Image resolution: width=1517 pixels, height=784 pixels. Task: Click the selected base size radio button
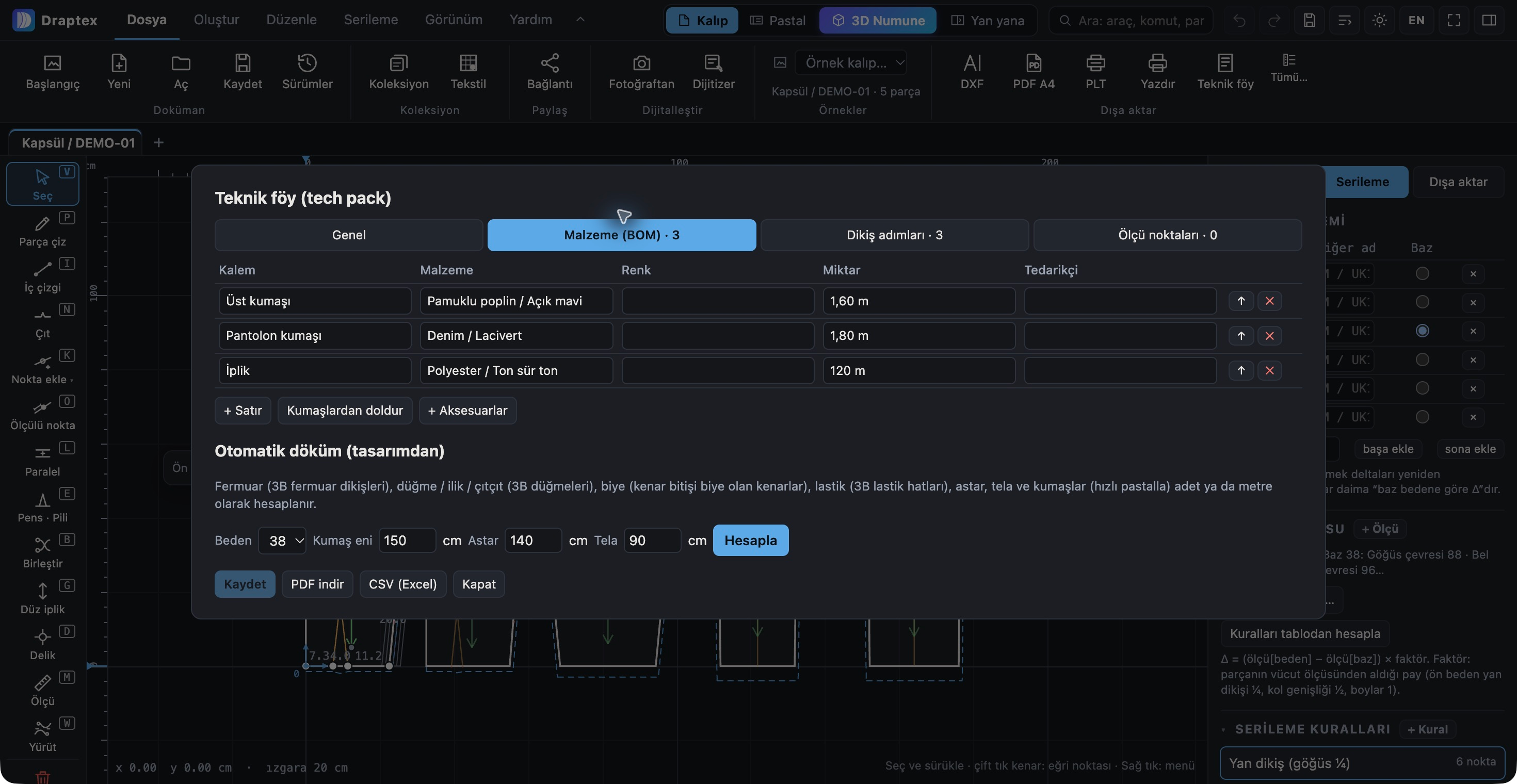1422,331
